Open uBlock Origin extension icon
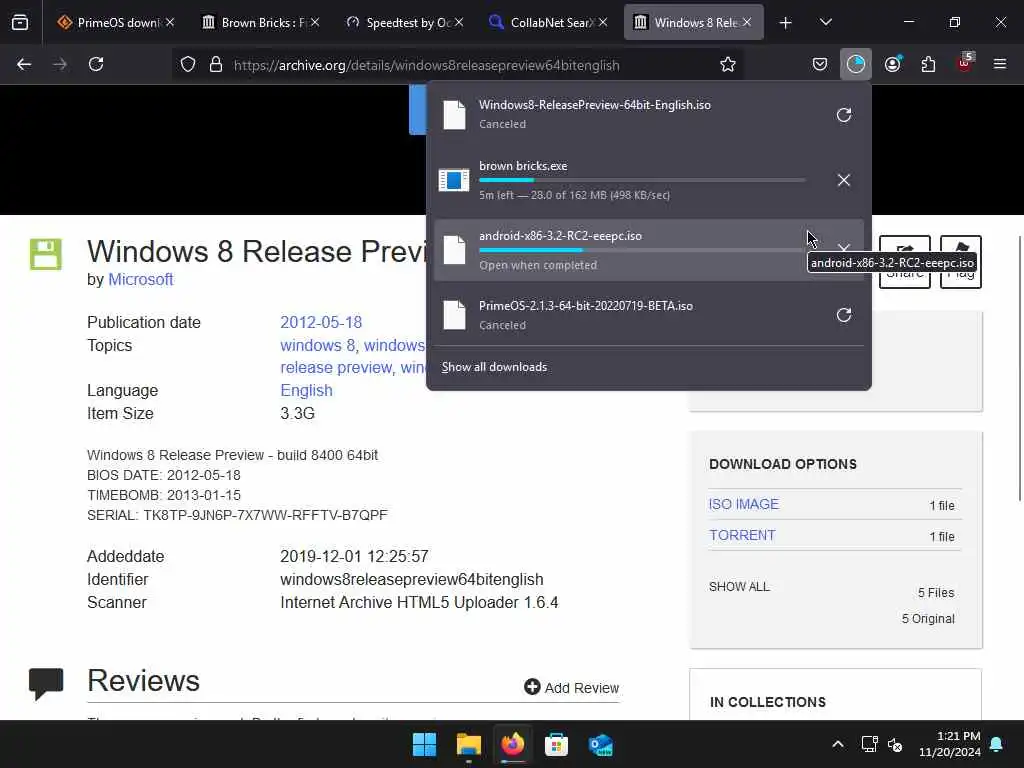The height and width of the screenshot is (768, 1024). click(x=965, y=63)
